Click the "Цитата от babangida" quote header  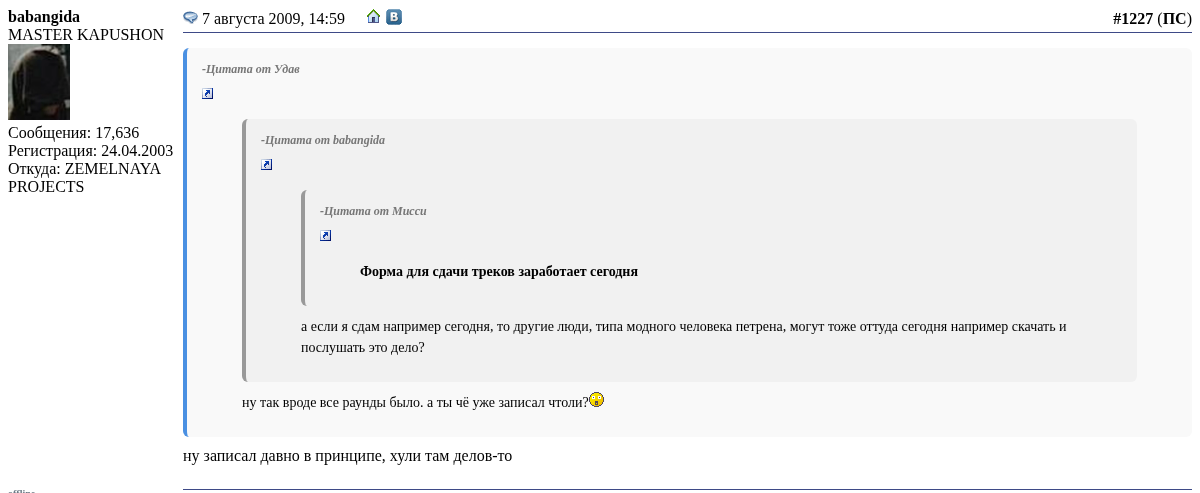point(323,140)
